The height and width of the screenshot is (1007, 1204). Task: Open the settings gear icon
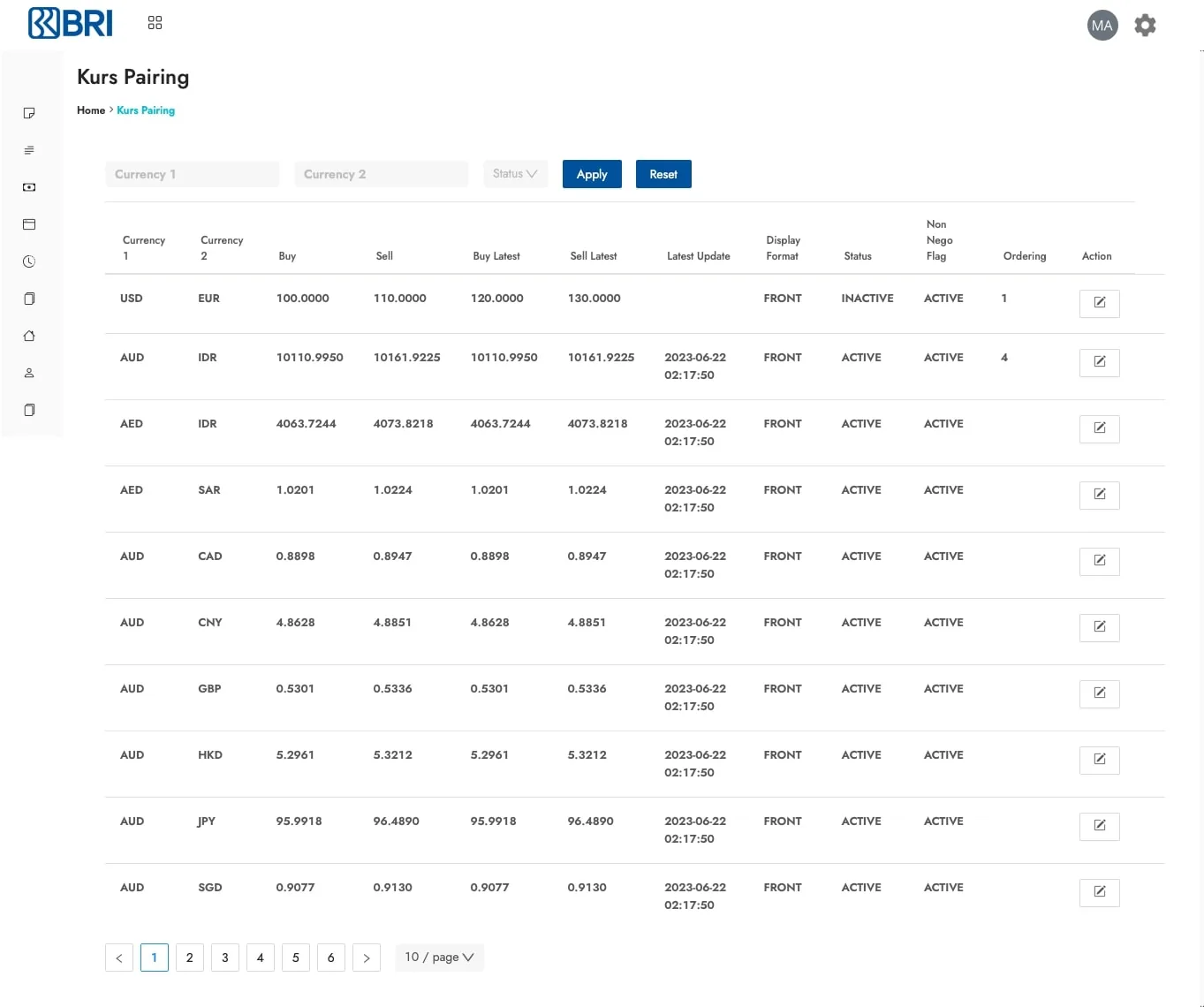1145,26
